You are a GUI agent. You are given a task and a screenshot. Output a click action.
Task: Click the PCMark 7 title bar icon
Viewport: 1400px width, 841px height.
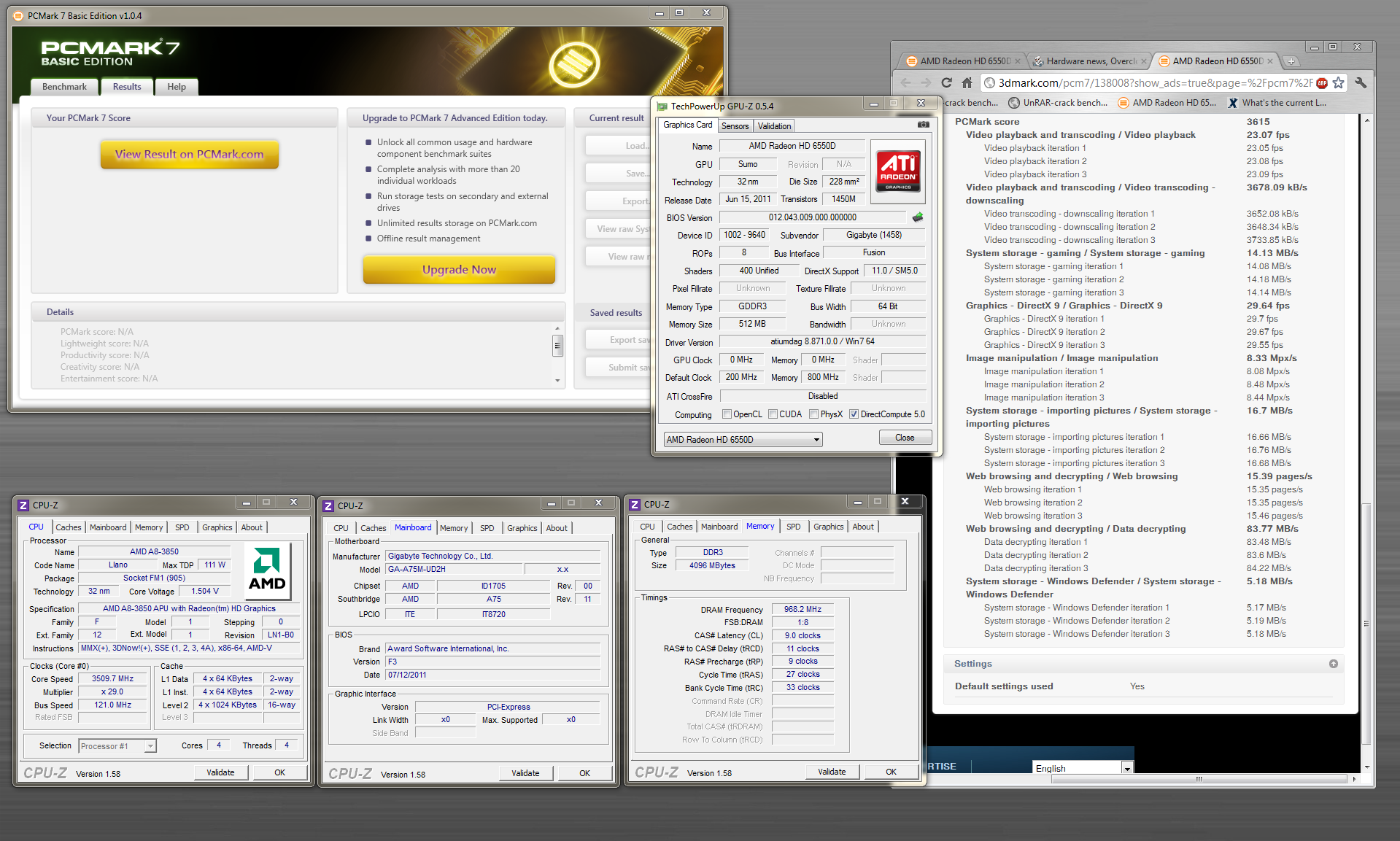pyautogui.click(x=18, y=15)
